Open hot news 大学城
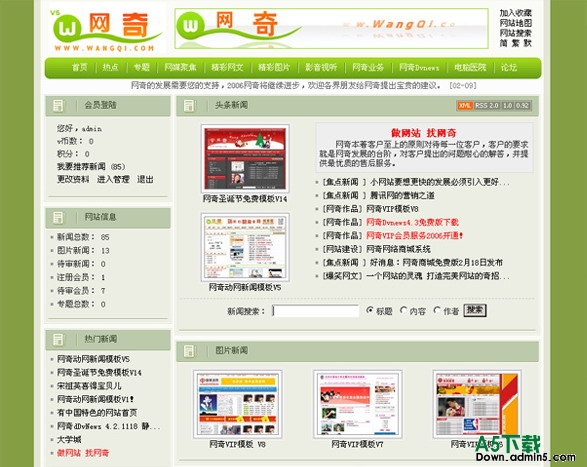Image resolution: width=587 pixels, height=467 pixels. [69, 440]
